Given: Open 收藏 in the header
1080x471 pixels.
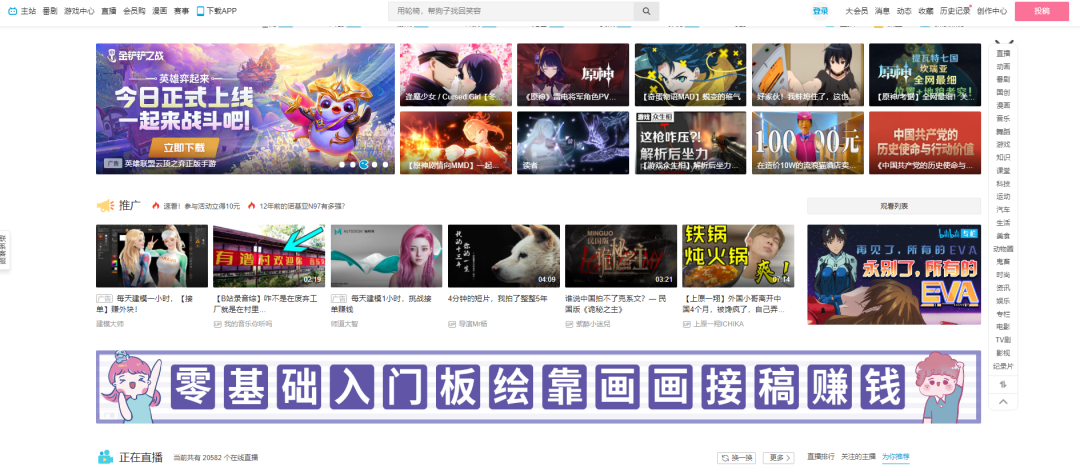Looking at the screenshot, I should pyautogui.click(x=926, y=11).
